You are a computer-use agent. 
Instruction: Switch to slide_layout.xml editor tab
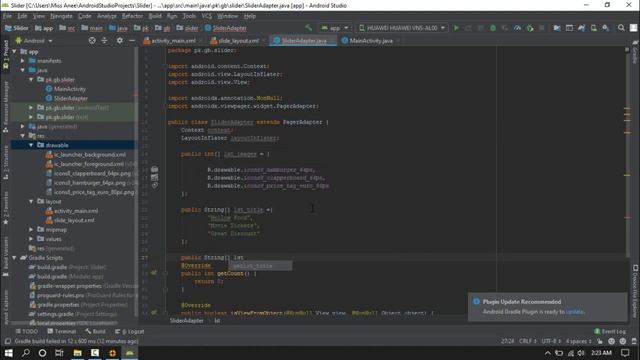coord(237,41)
